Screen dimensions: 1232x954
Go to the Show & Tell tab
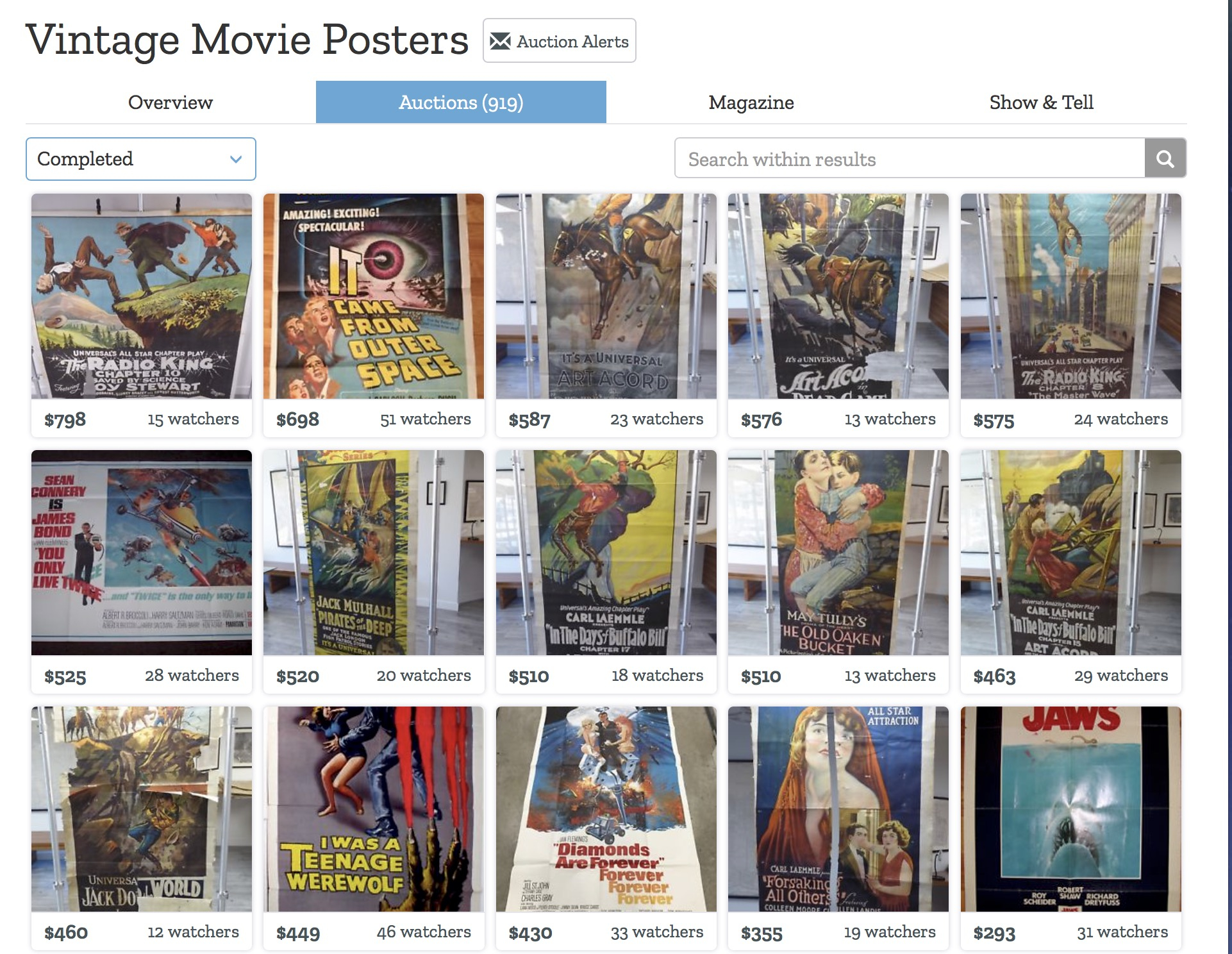(1040, 103)
